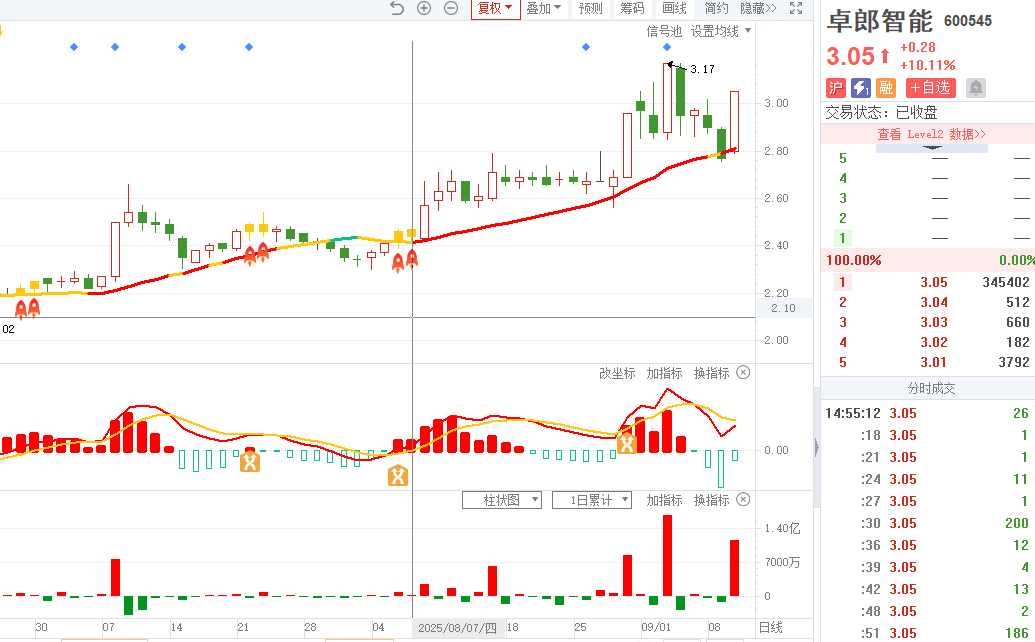Click the rocket signal icons near date 21
This screenshot has height=642, width=1035.
(x=256, y=254)
